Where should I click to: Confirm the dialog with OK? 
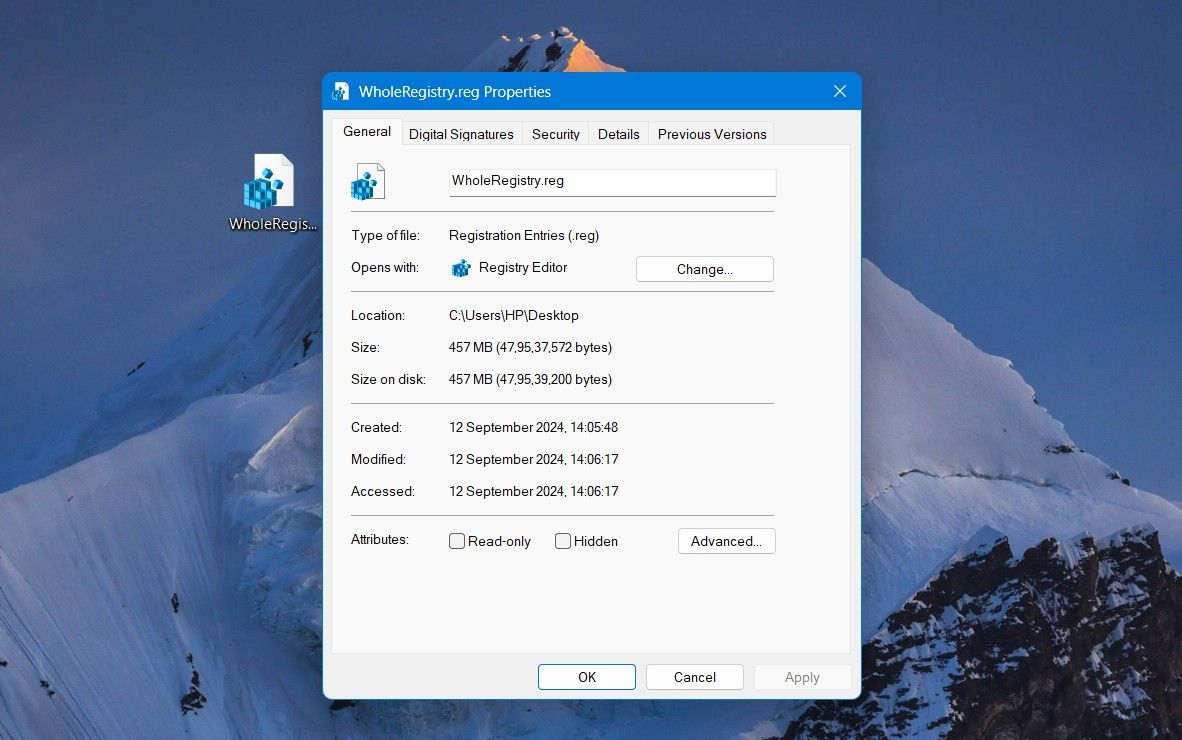(586, 677)
